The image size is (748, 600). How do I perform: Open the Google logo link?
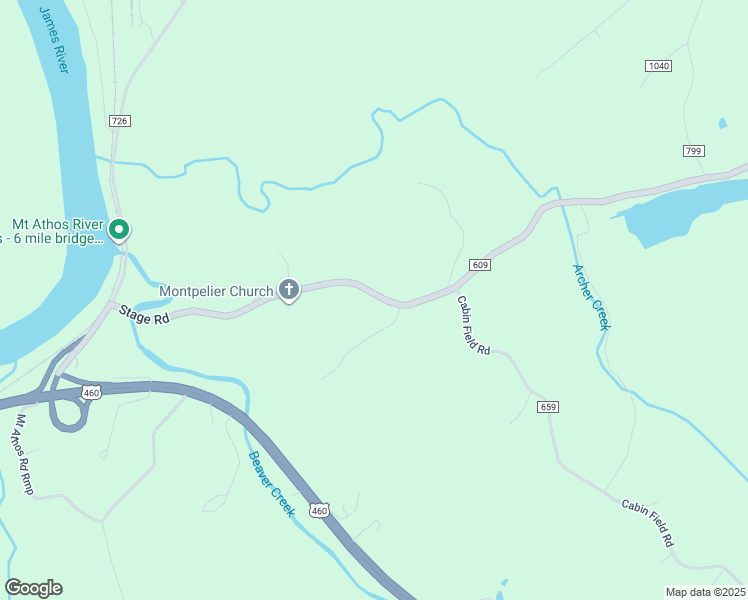[x=34, y=588]
